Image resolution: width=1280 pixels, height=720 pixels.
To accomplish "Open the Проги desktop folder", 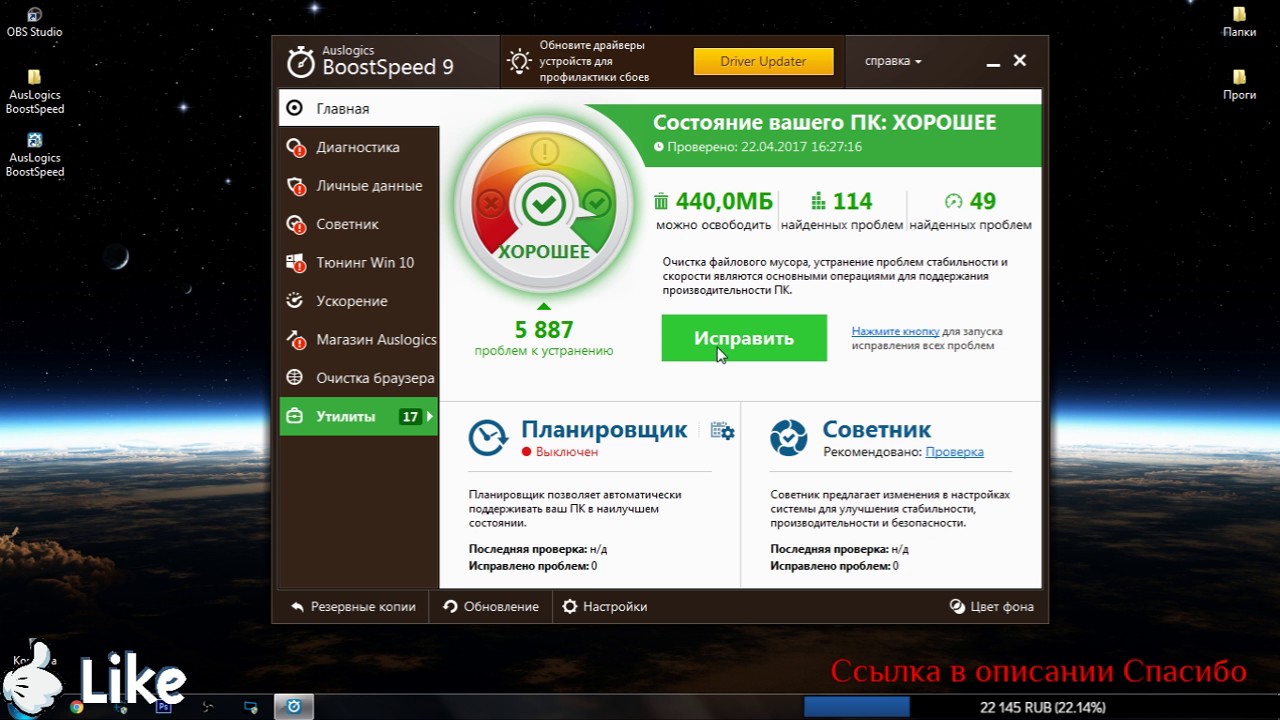I will 1239,85.
